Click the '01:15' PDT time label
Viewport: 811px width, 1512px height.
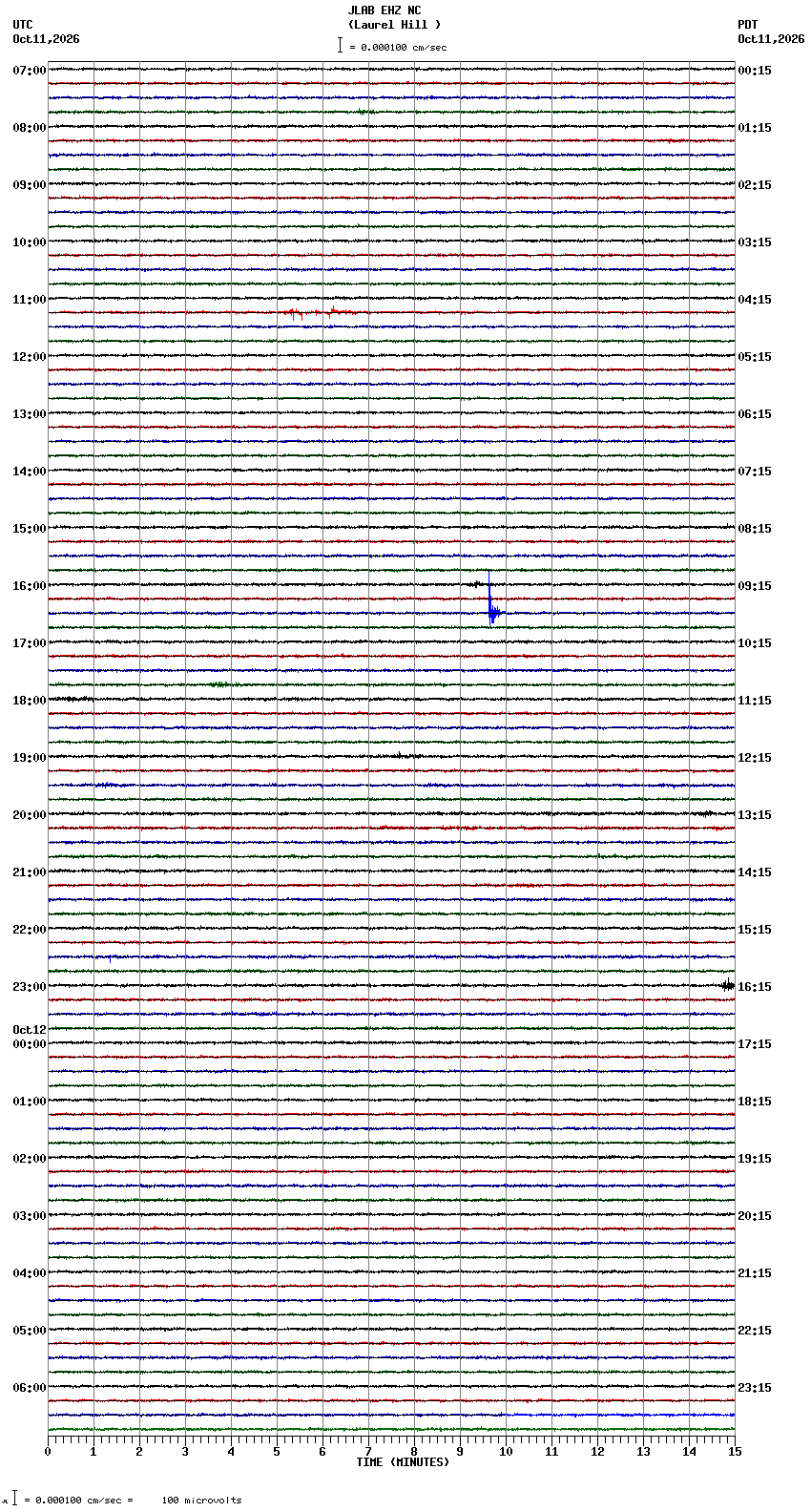[755, 128]
